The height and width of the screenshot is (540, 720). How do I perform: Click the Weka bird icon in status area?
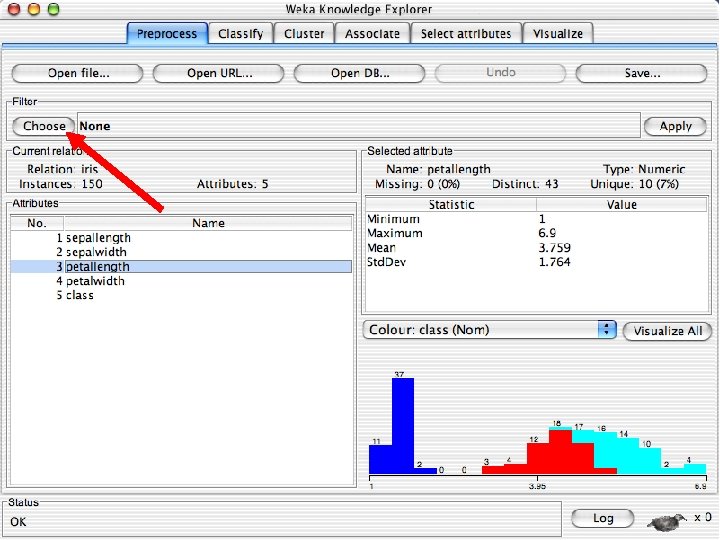[x=667, y=522]
